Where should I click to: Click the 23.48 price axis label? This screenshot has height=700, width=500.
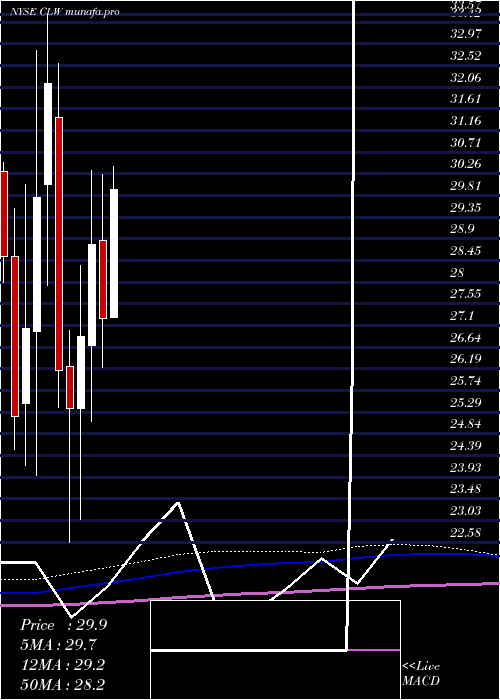pyautogui.click(x=466, y=489)
